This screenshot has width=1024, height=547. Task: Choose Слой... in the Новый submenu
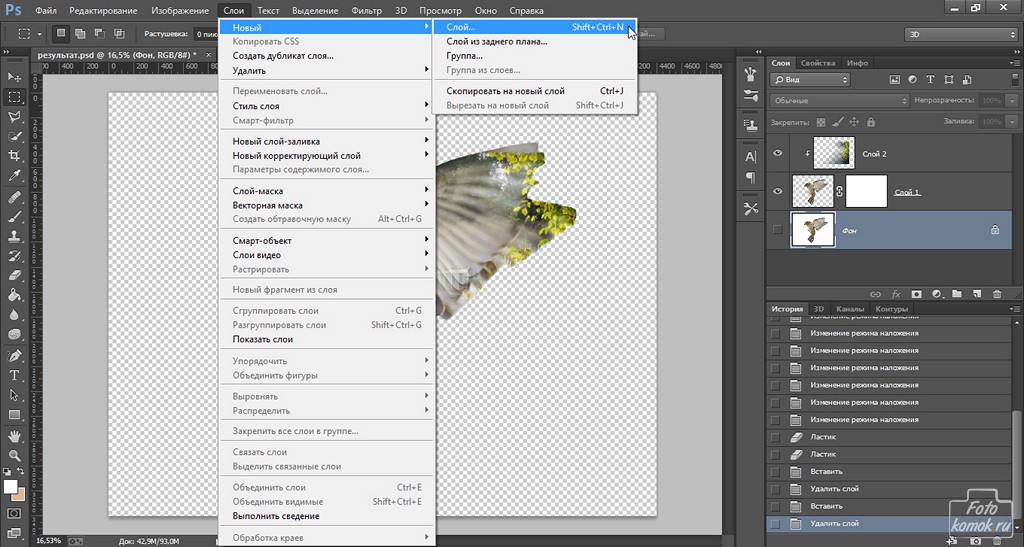coord(461,28)
